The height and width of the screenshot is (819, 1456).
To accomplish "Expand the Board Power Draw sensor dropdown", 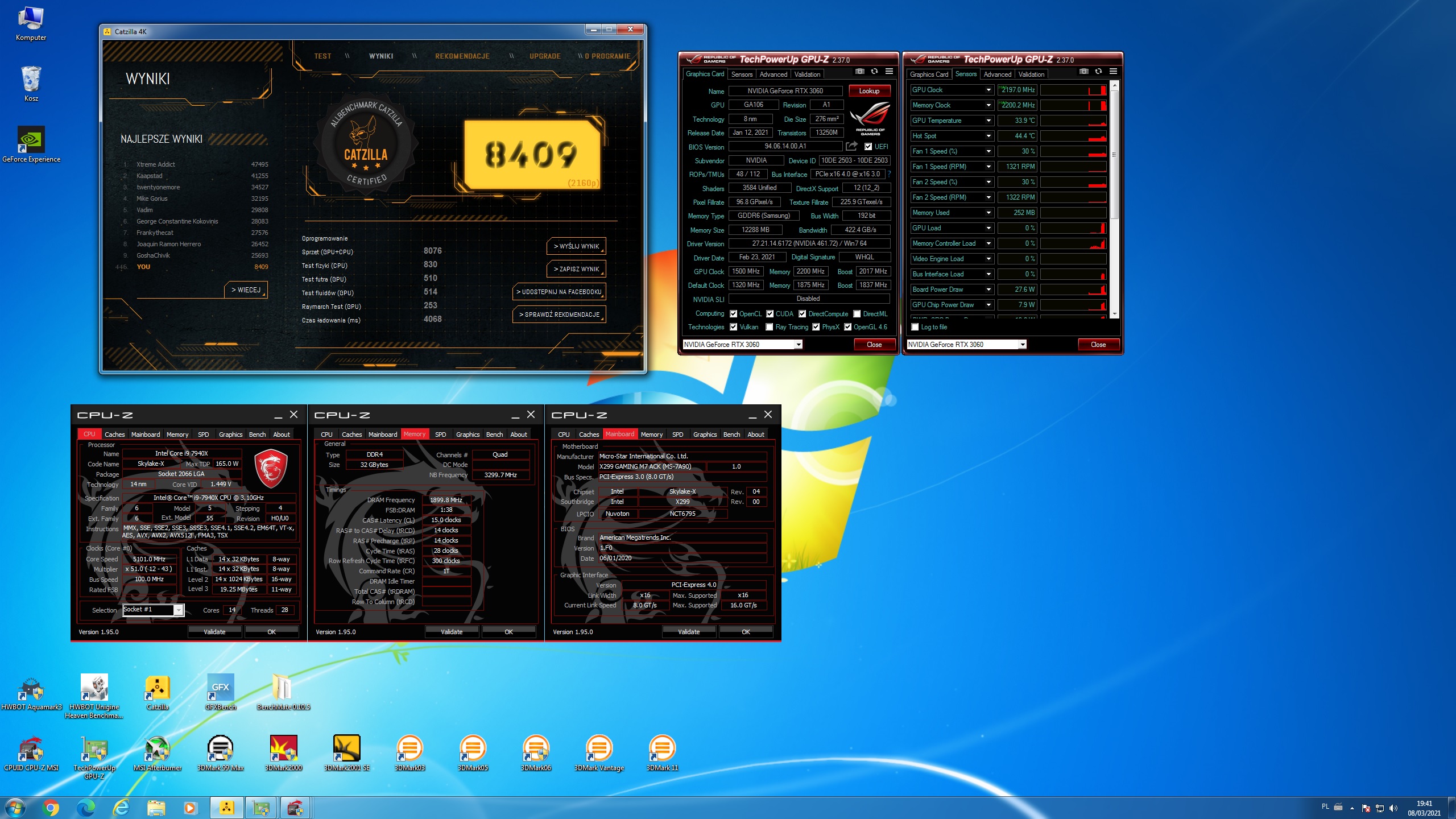I will tap(988, 289).
